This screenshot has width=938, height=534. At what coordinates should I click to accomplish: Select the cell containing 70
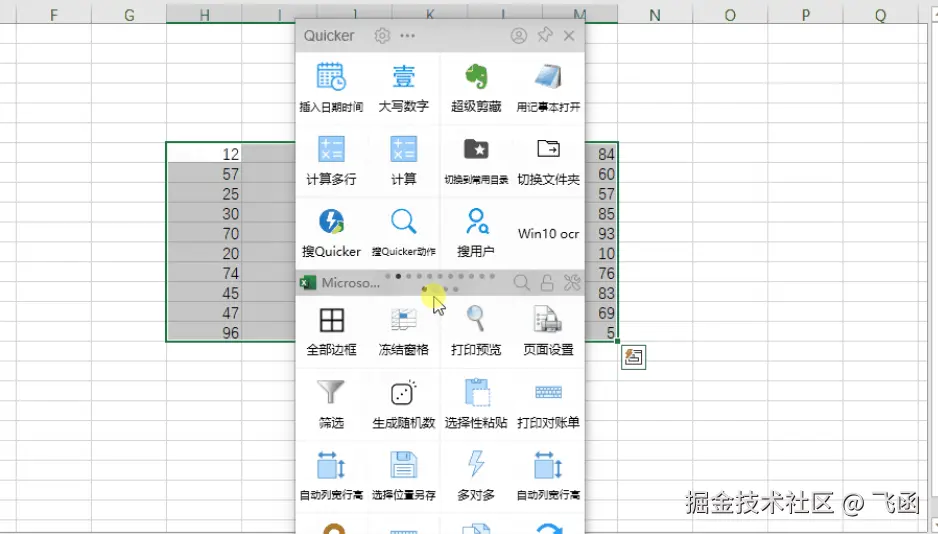pos(204,233)
